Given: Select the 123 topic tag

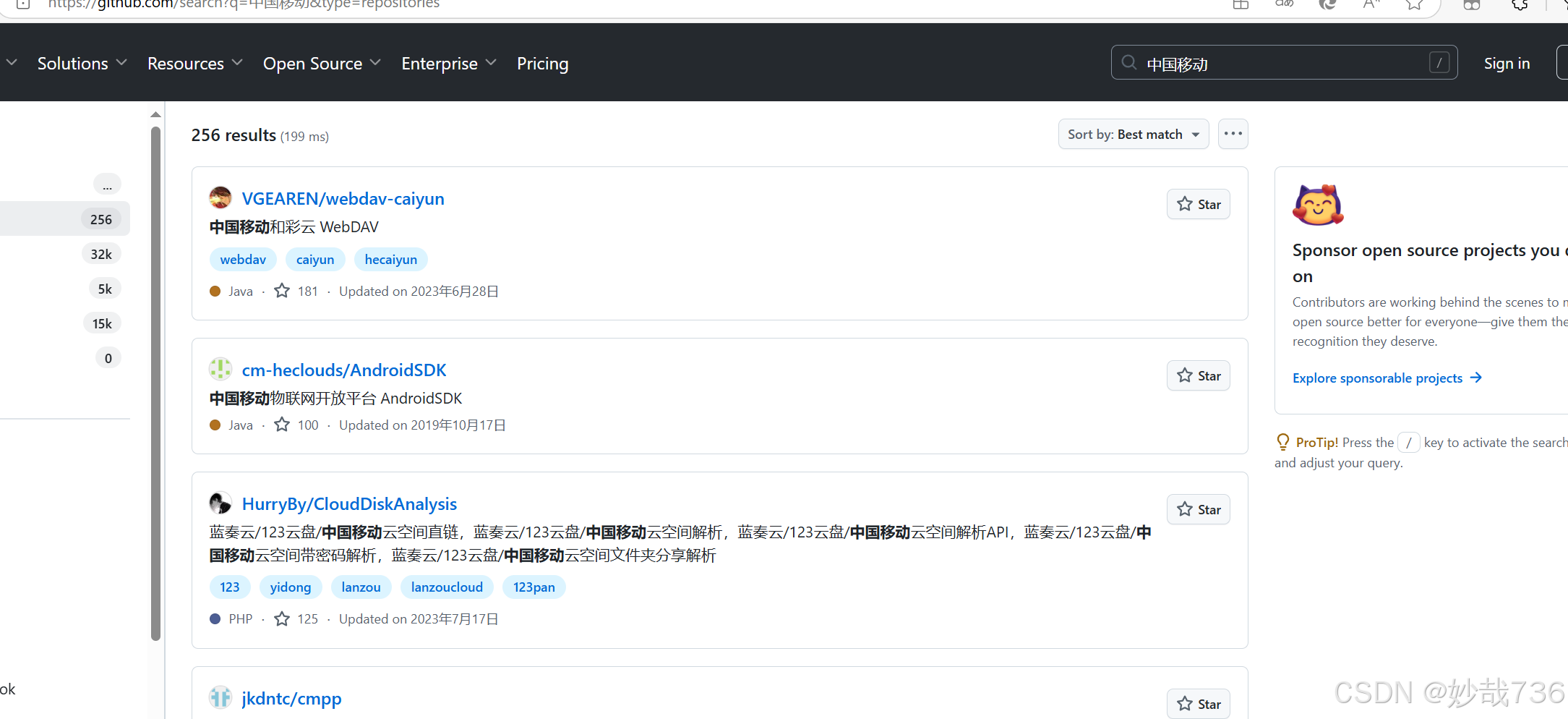Looking at the screenshot, I should (x=230, y=587).
